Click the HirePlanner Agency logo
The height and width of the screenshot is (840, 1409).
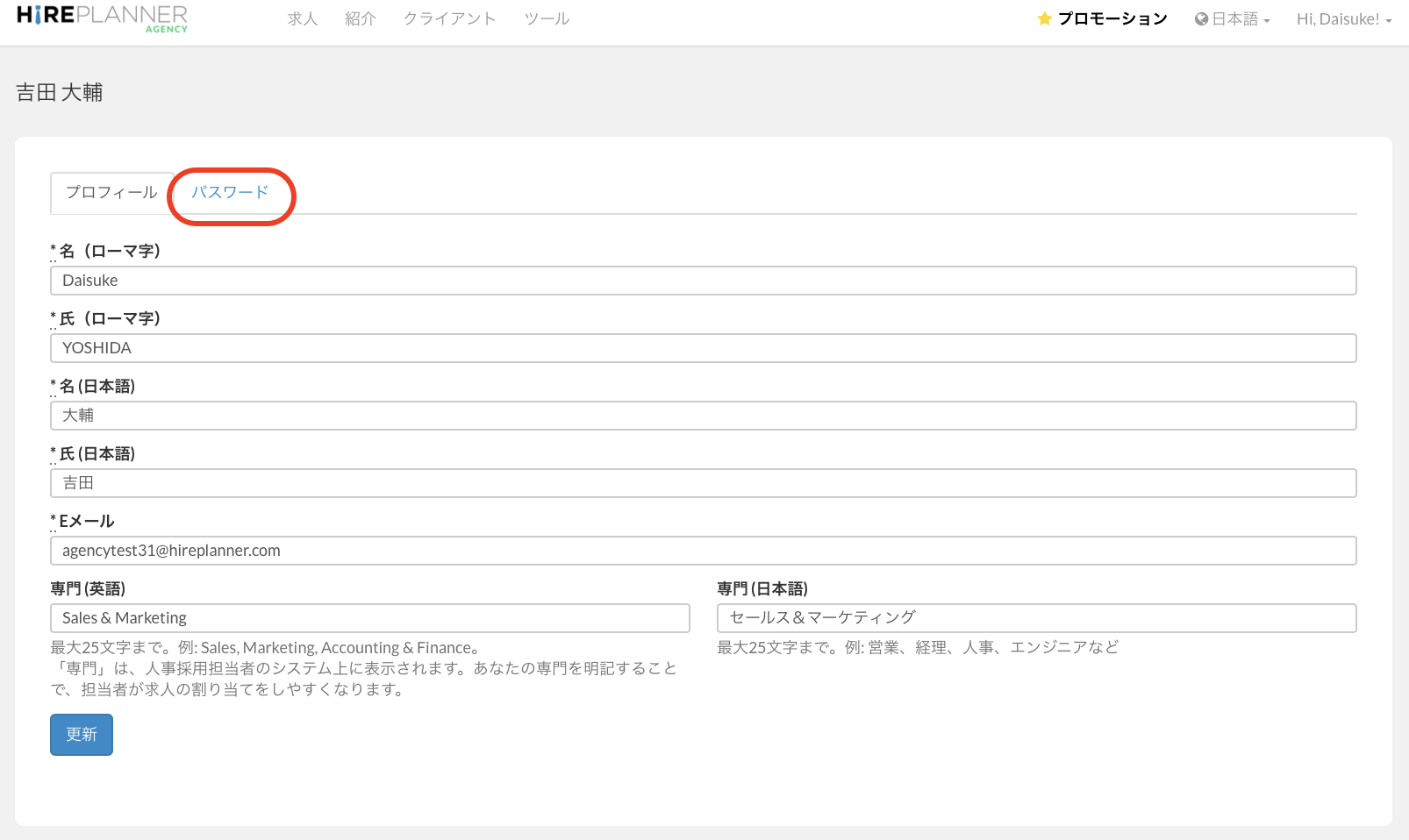point(102,18)
